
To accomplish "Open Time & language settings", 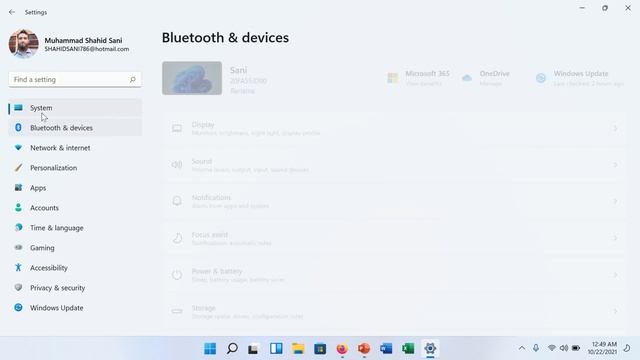I will tap(75, 228).
